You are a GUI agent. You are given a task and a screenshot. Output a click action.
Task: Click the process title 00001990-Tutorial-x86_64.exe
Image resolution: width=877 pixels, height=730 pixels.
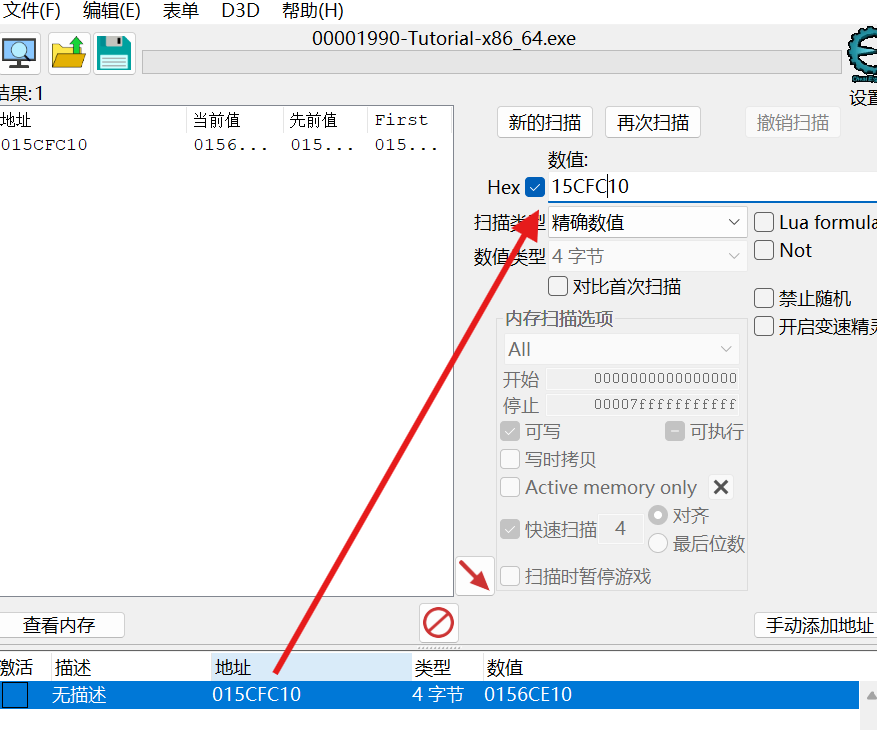pyautogui.click(x=444, y=39)
